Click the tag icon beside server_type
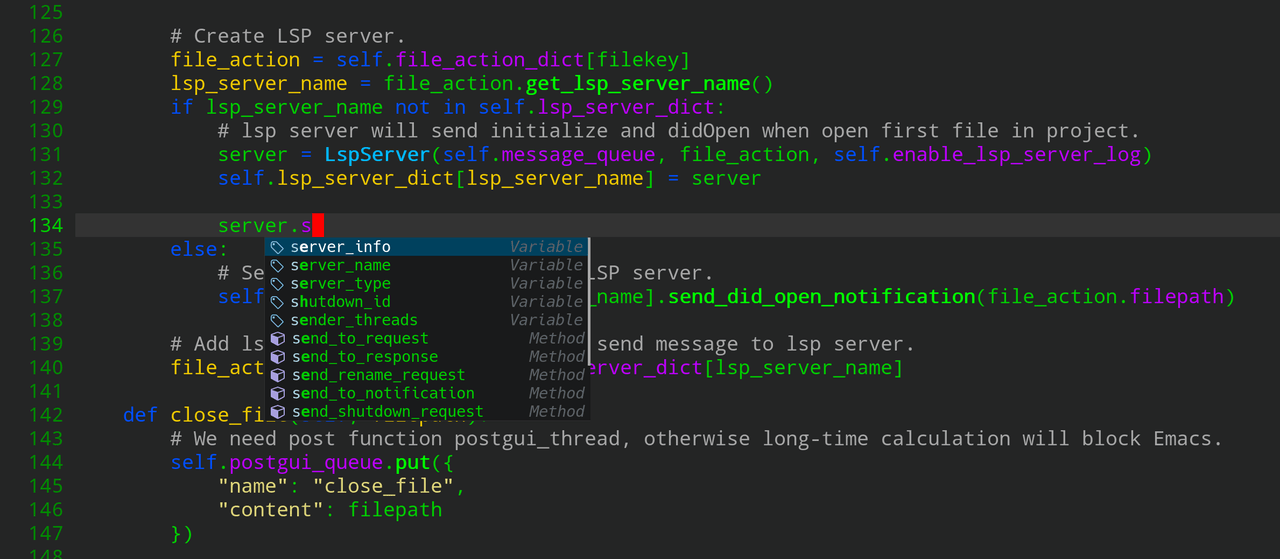1280x559 pixels. (x=277, y=284)
